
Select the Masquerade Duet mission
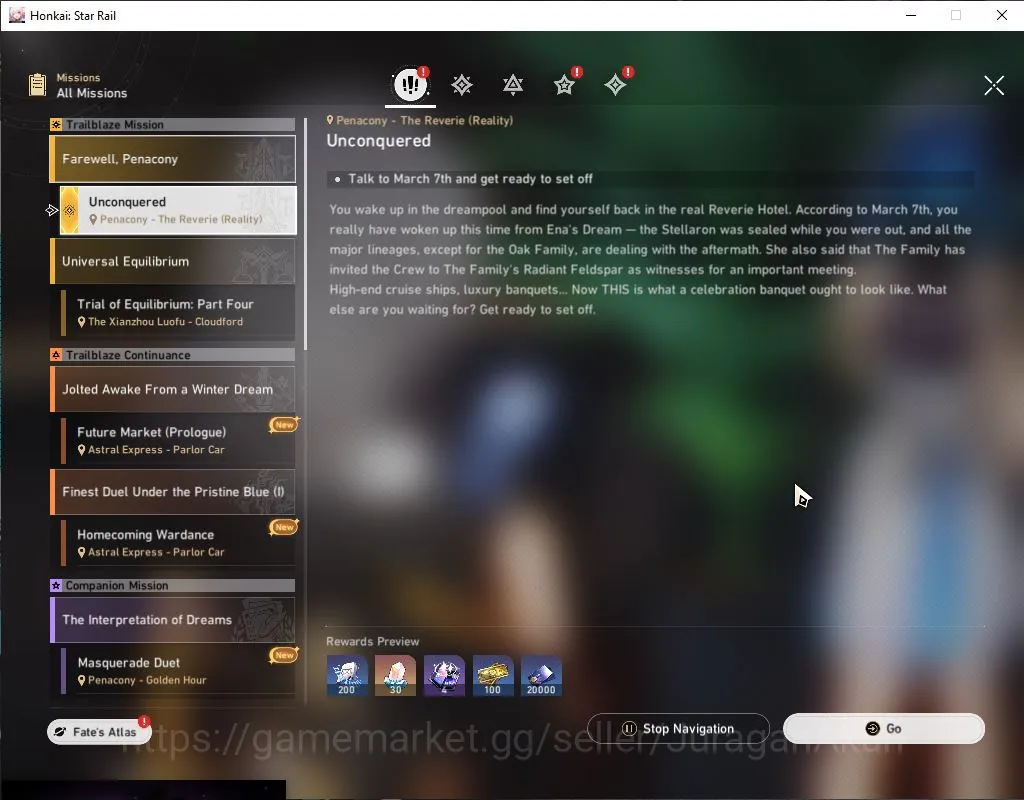pyautogui.click(x=178, y=671)
